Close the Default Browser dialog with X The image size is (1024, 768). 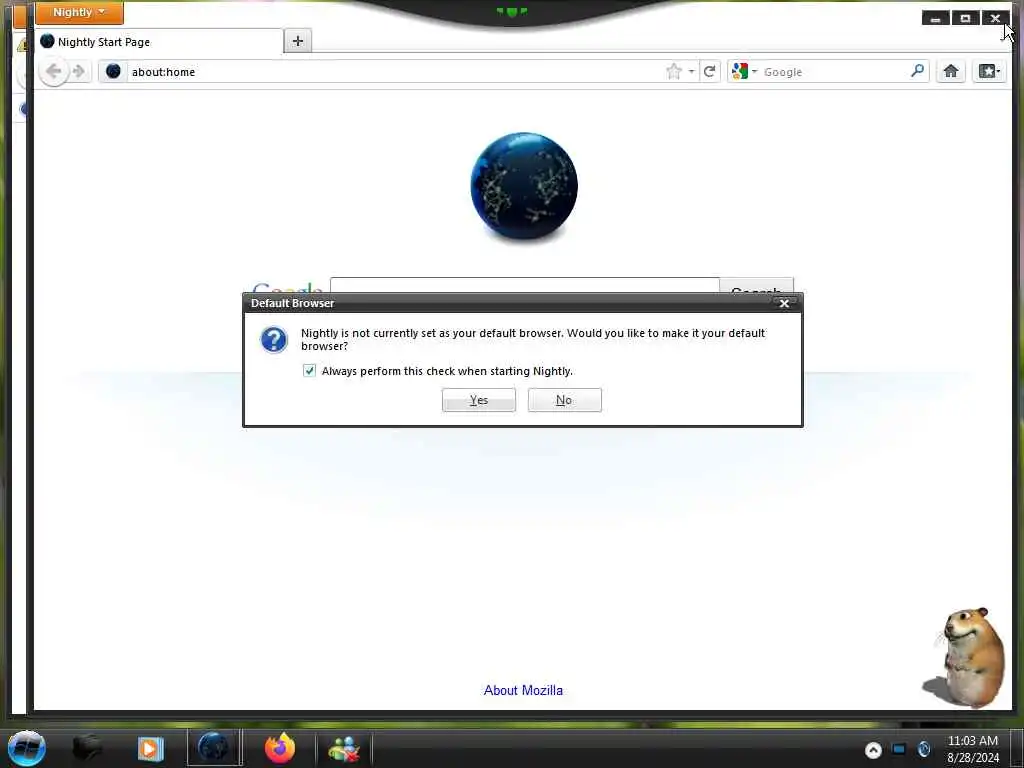click(784, 303)
